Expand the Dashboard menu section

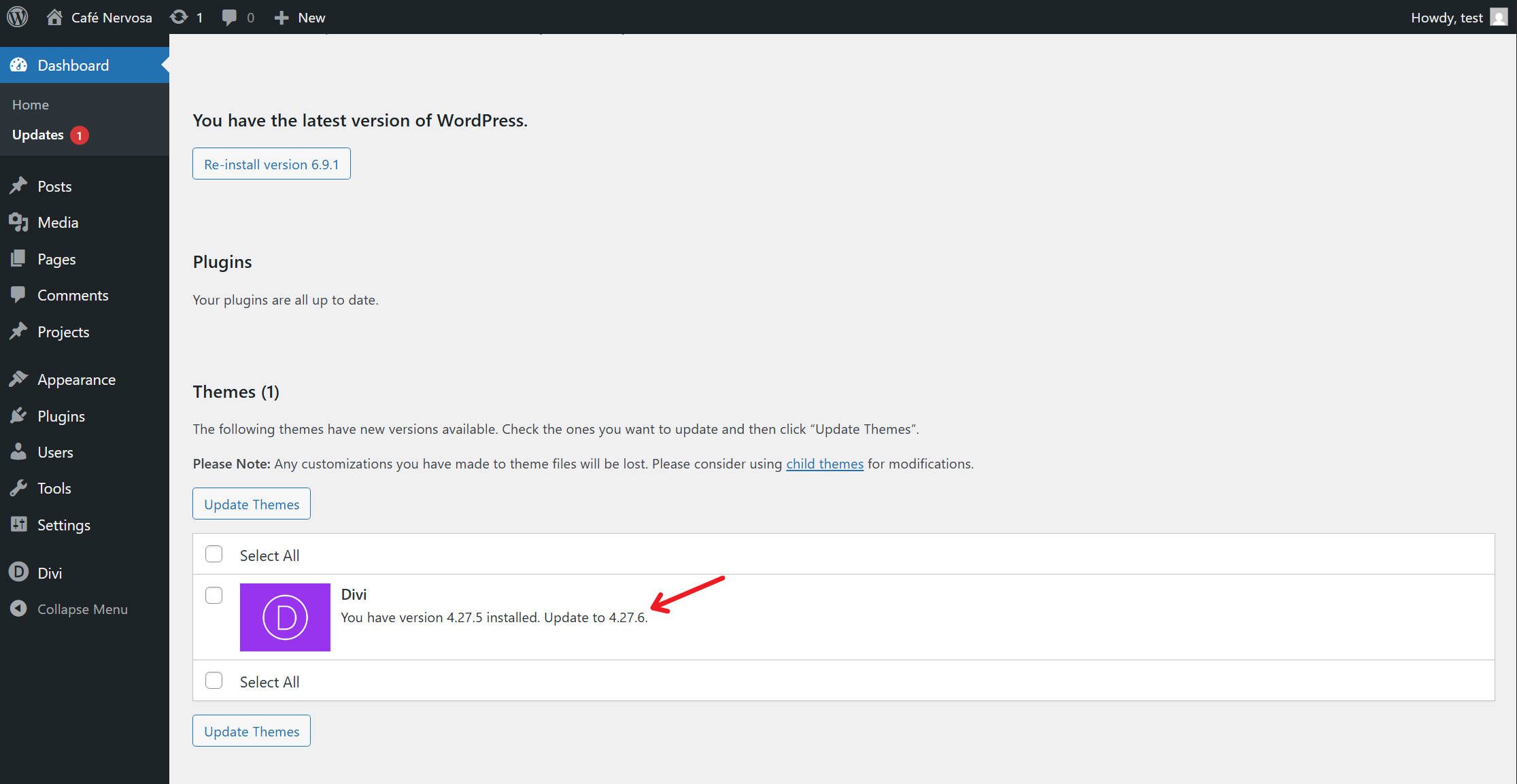pyautogui.click(x=72, y=65)
